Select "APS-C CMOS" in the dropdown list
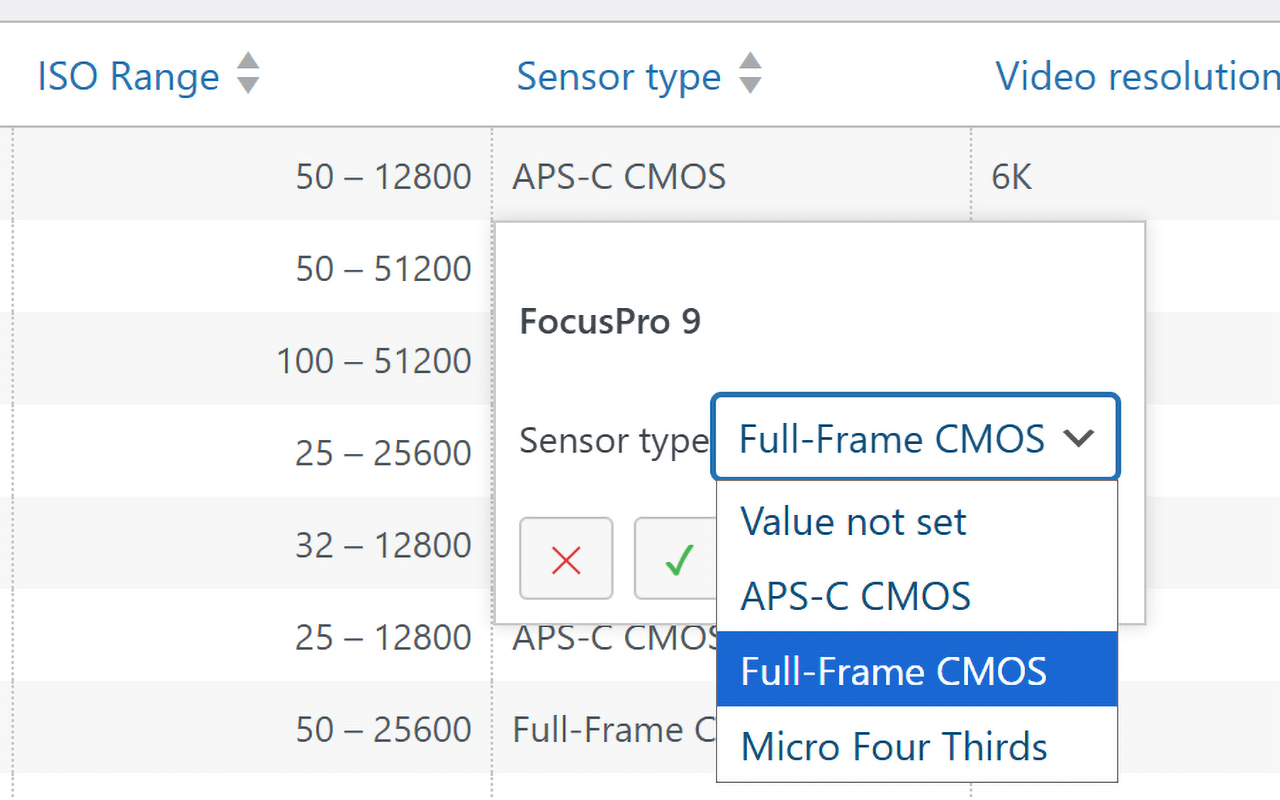The height and width of the screenshot is (800, 1280). pyautogui.click(x=855, y=596)
